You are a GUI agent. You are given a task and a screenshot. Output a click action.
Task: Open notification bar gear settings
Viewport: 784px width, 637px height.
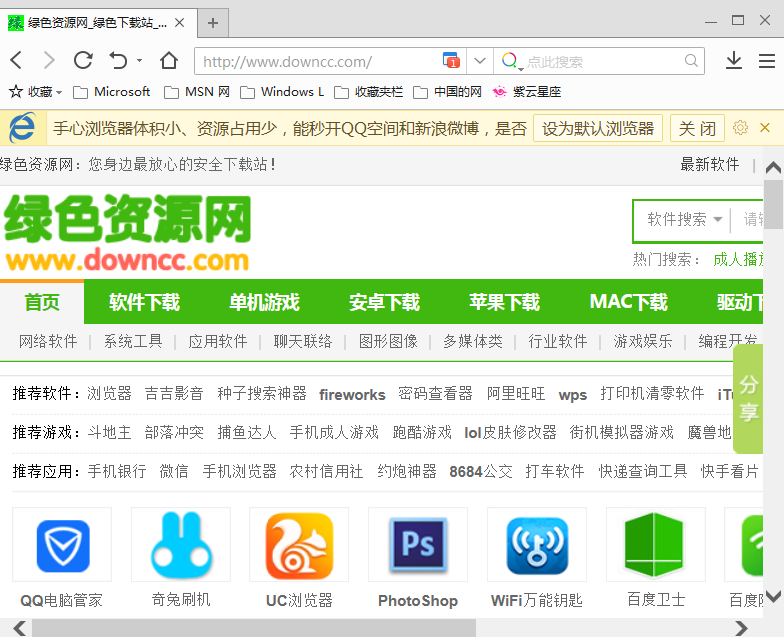tap(740, 128)
